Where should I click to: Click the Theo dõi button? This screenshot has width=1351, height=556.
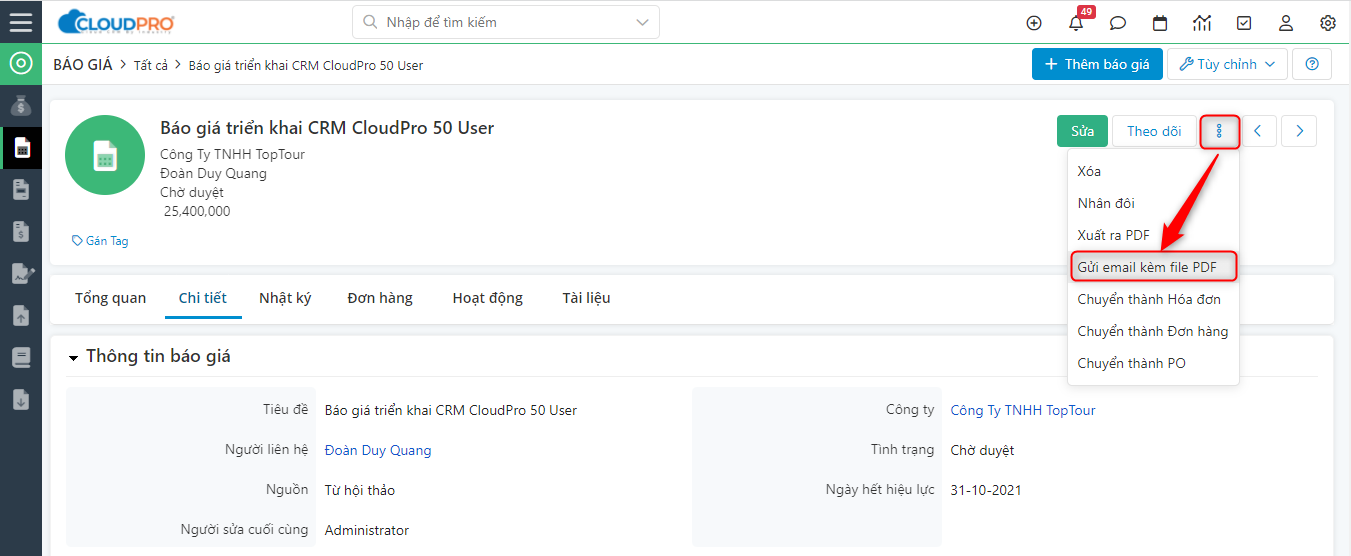coord(1154,131)
